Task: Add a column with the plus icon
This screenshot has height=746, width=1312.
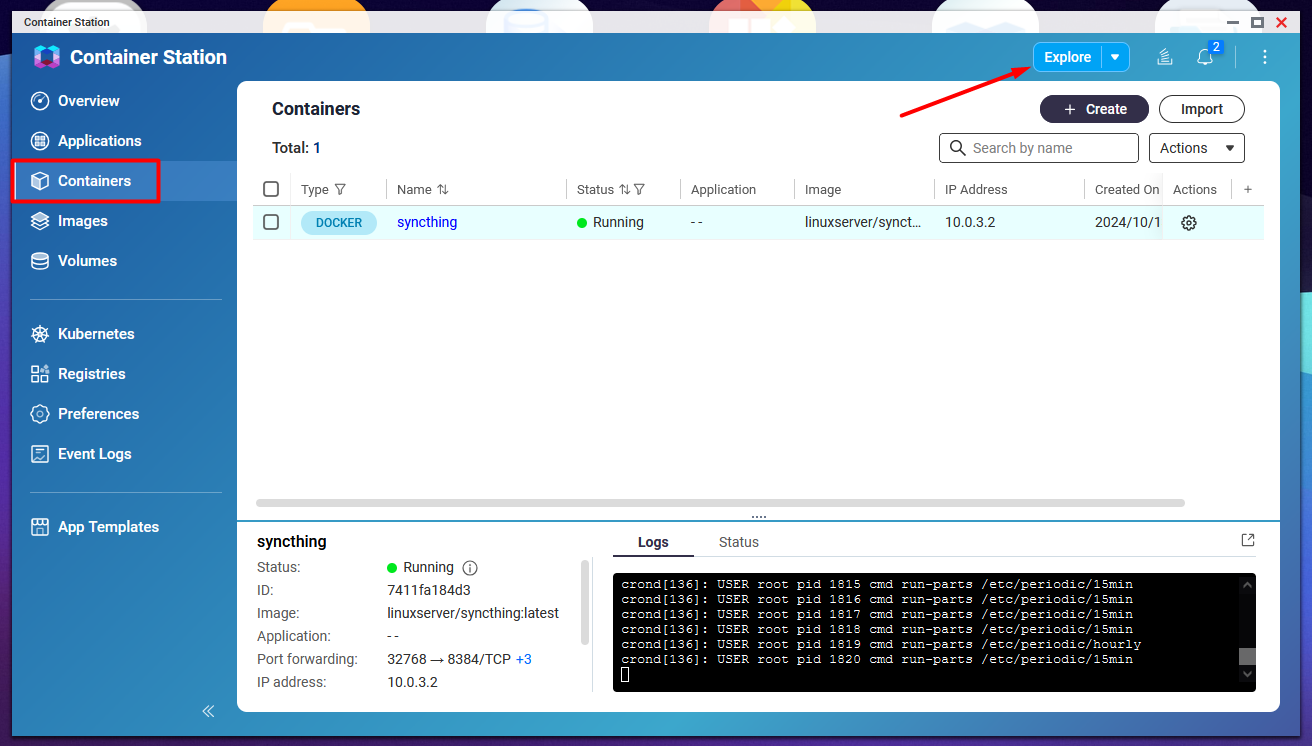Action: 1247,189
